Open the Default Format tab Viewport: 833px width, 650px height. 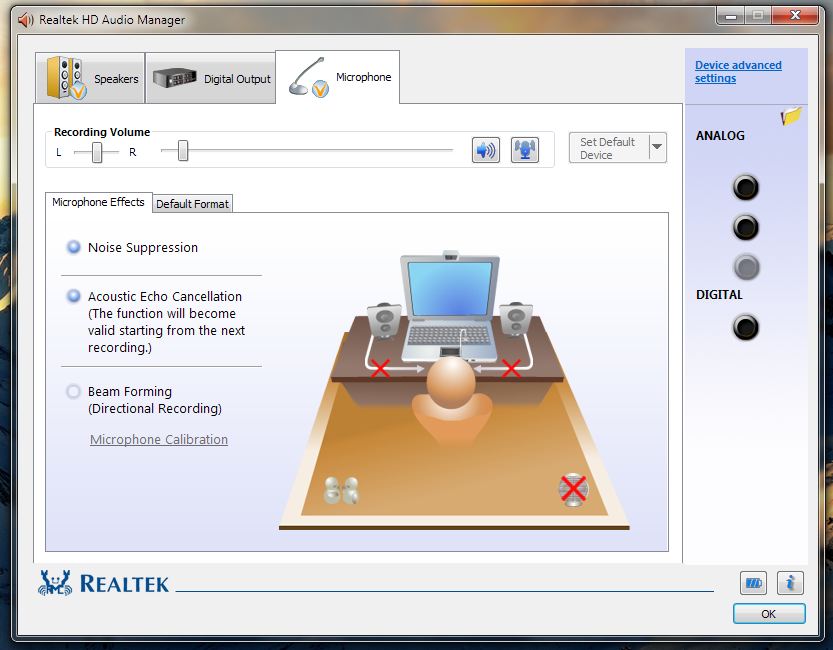[192, 204]
